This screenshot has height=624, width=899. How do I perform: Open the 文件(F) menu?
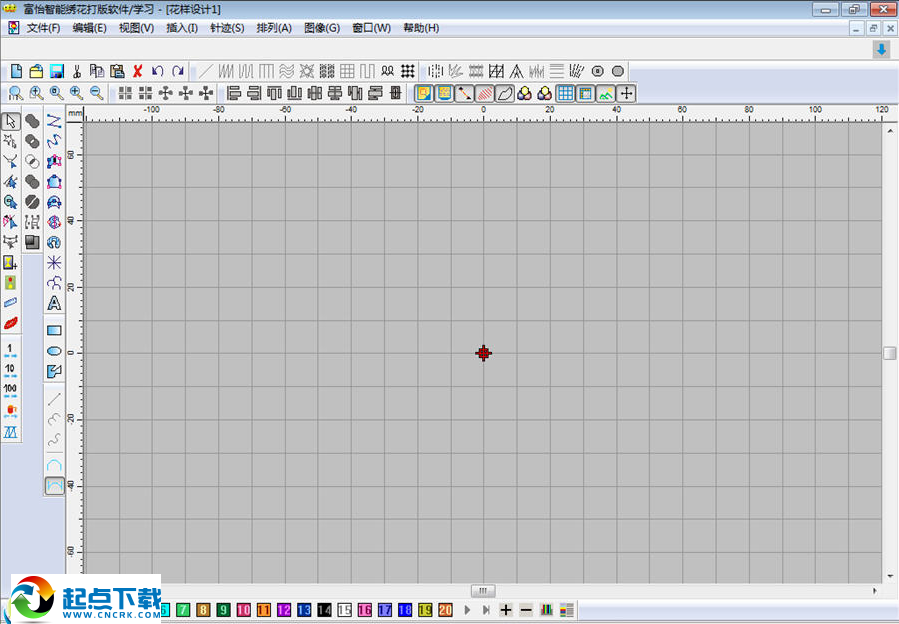43,28
